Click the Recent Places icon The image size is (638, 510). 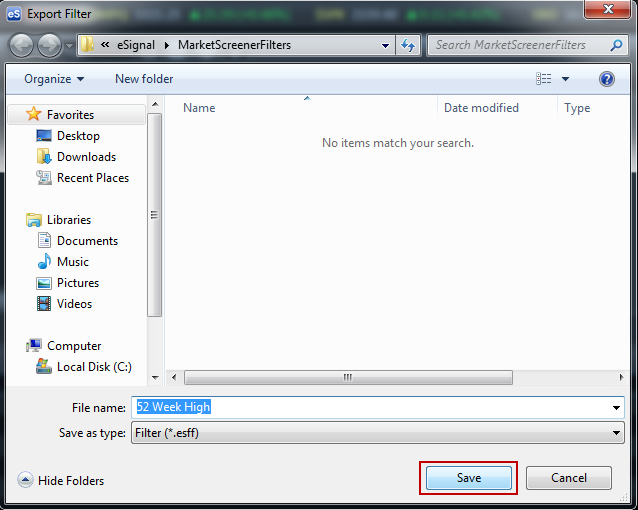click(44, 177)
